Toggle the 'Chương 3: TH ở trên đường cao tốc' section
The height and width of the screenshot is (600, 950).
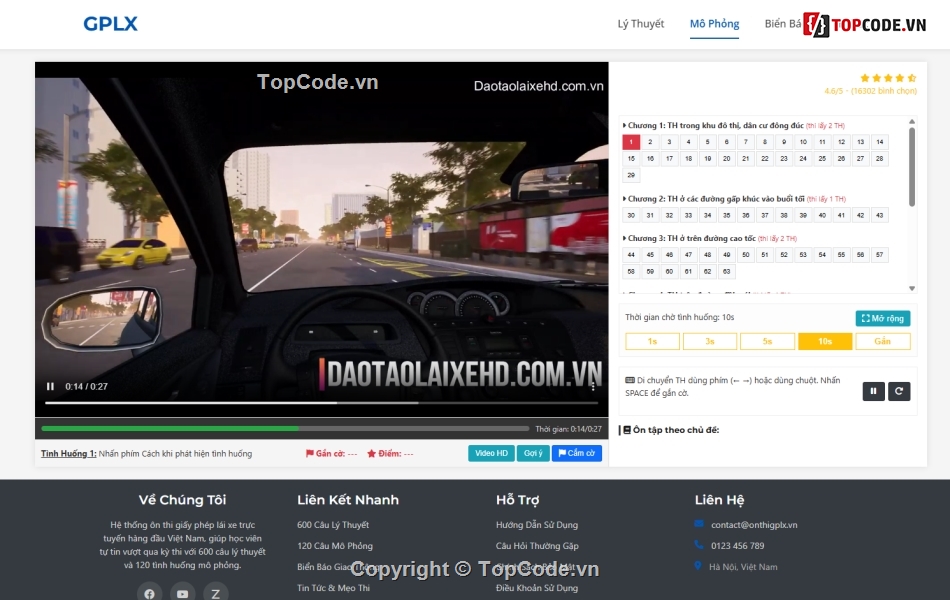tap(709, 238)
